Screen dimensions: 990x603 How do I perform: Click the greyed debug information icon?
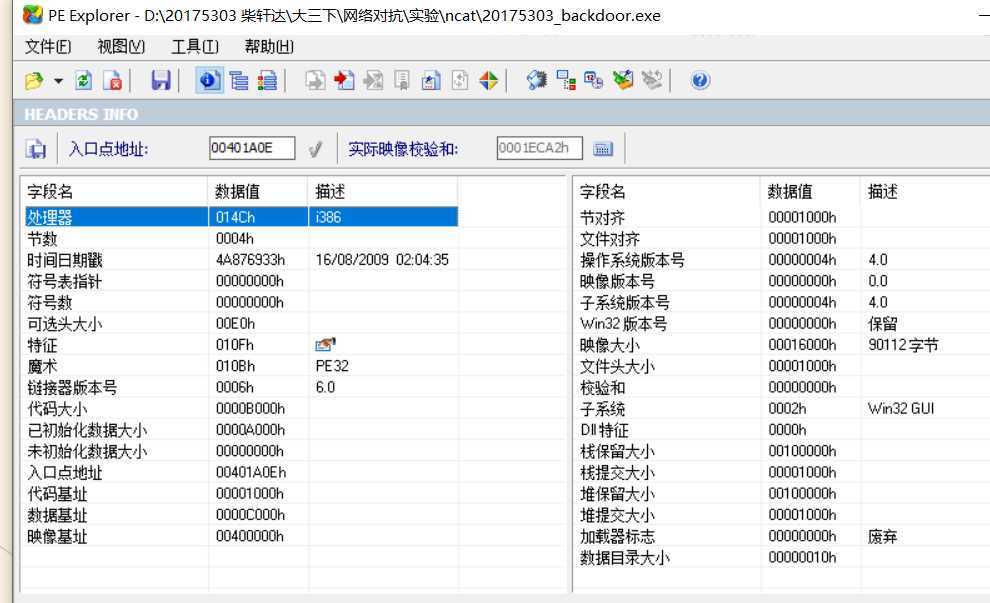coord(402,81)
